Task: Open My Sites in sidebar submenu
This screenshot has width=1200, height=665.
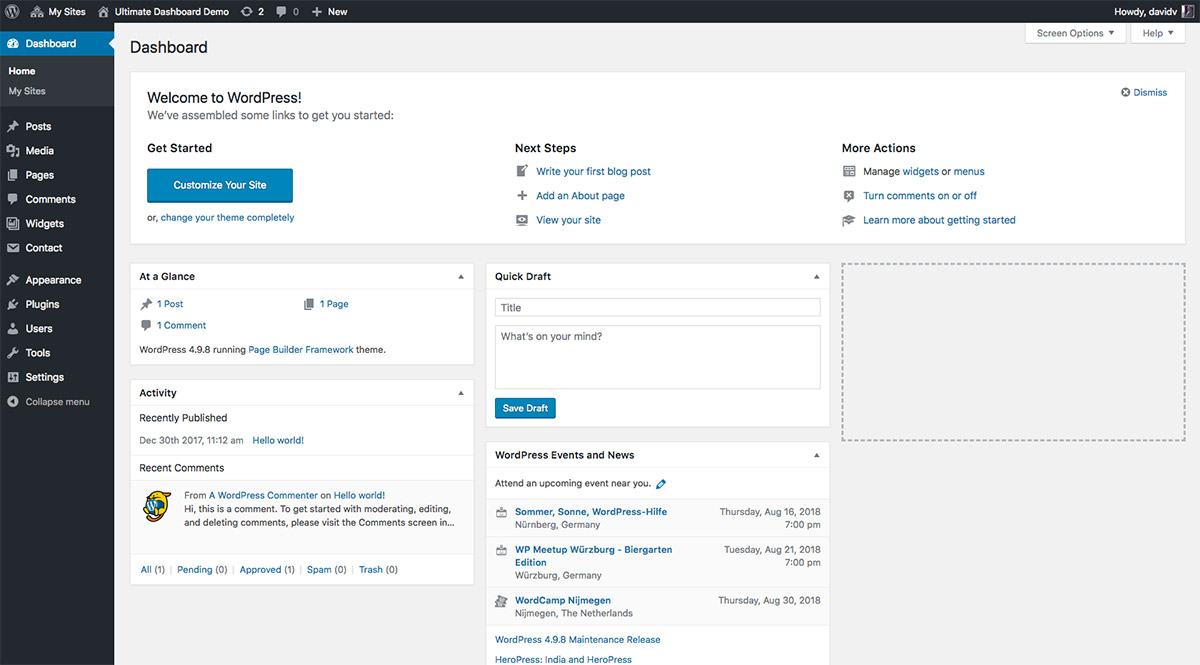Action: point(27,91)
